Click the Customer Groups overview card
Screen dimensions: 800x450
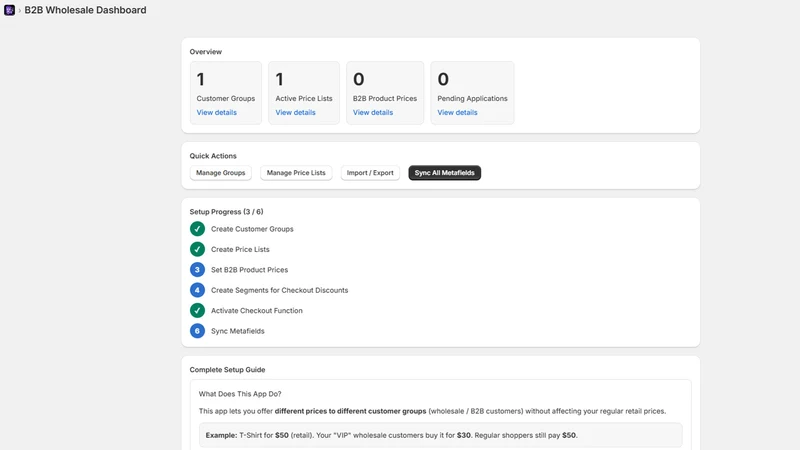pos(226,93)
